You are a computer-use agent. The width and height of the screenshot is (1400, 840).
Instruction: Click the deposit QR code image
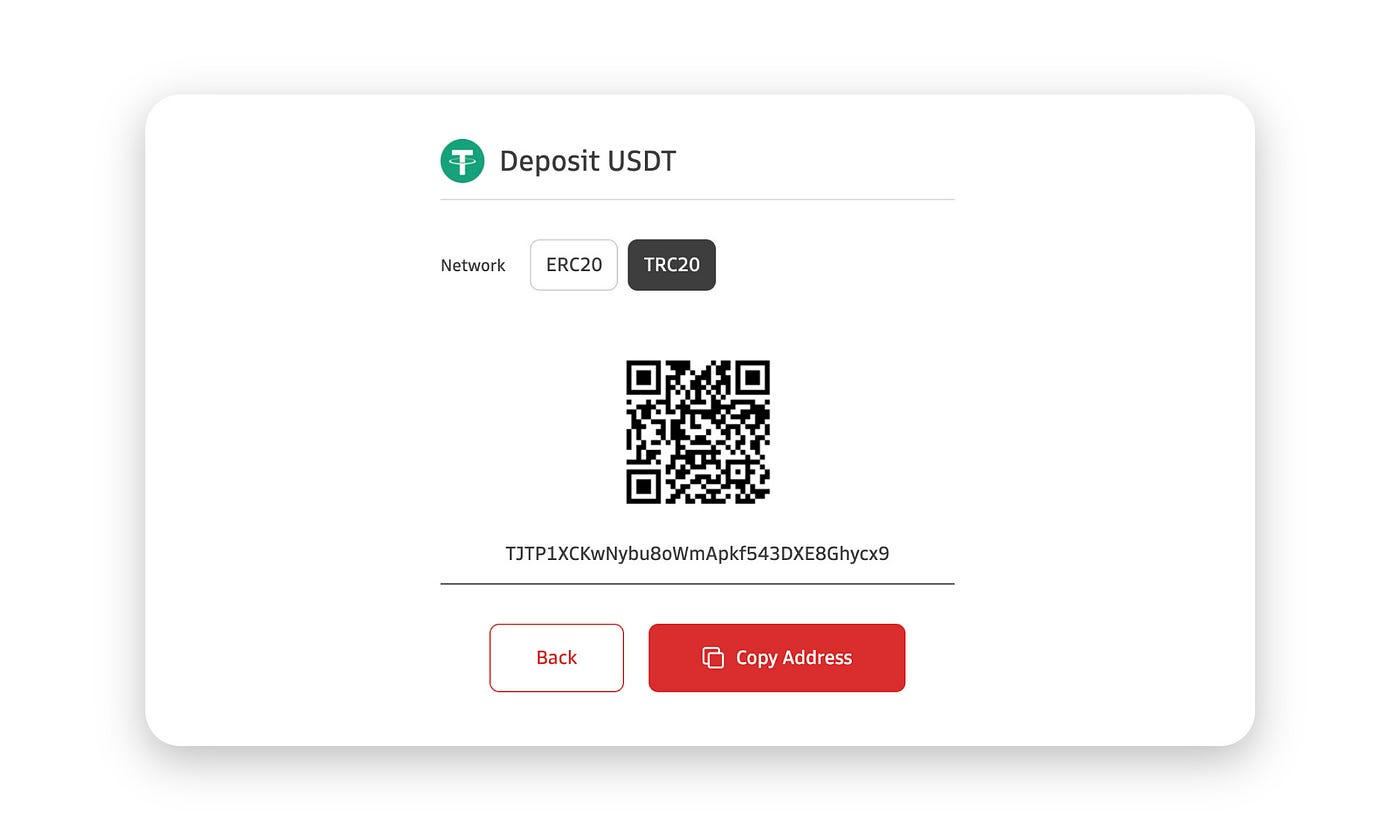click(698, 432)
